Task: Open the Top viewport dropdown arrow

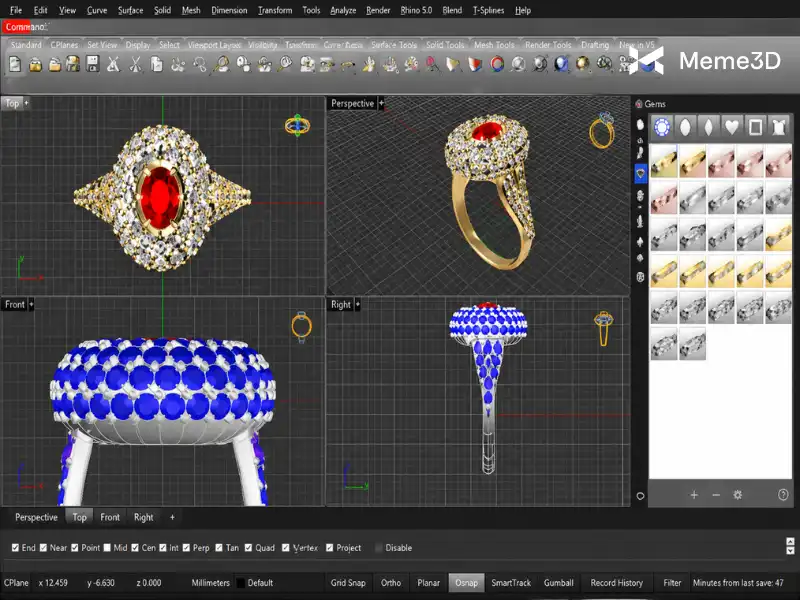Action: (x=26, y=103)
